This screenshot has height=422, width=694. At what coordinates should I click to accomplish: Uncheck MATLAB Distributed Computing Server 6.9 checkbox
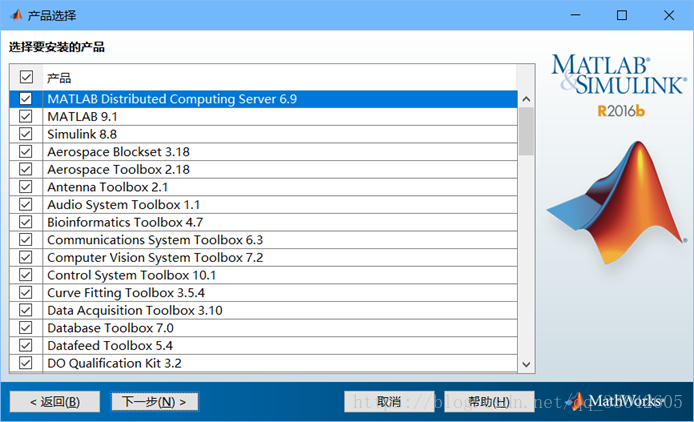click(x=26, y=99)
